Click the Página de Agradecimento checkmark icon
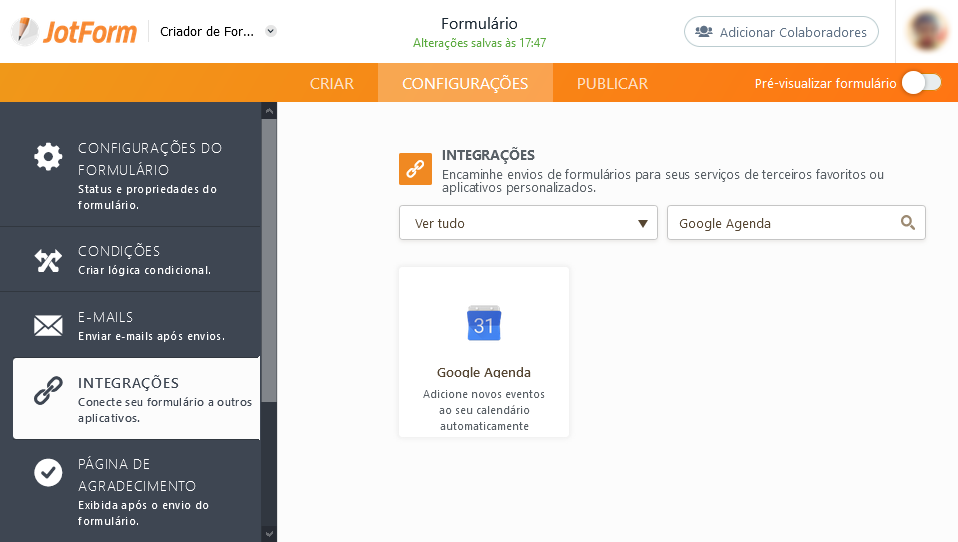The image size is (958, 542). click(x=48, y=472)
